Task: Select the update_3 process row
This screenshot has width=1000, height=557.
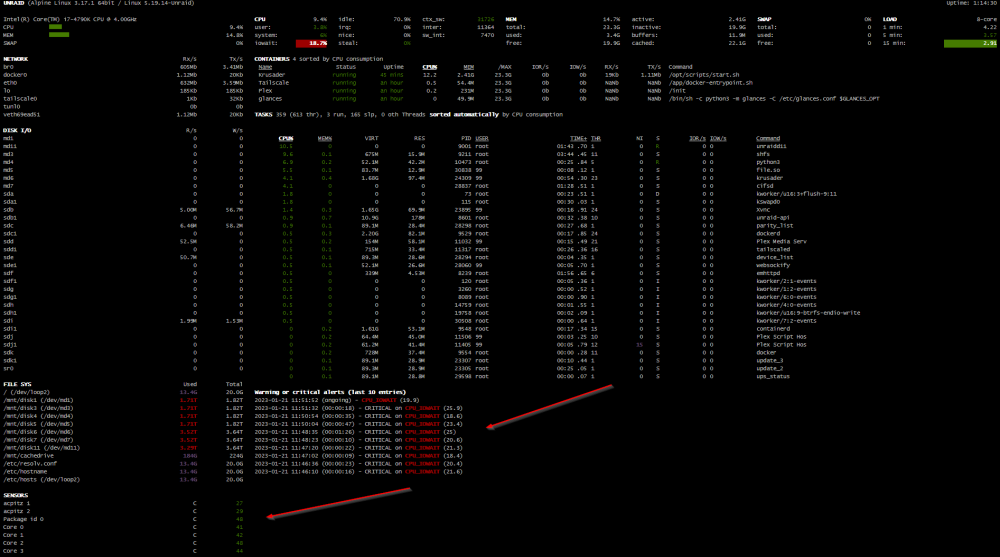Action: pos(533,360)
